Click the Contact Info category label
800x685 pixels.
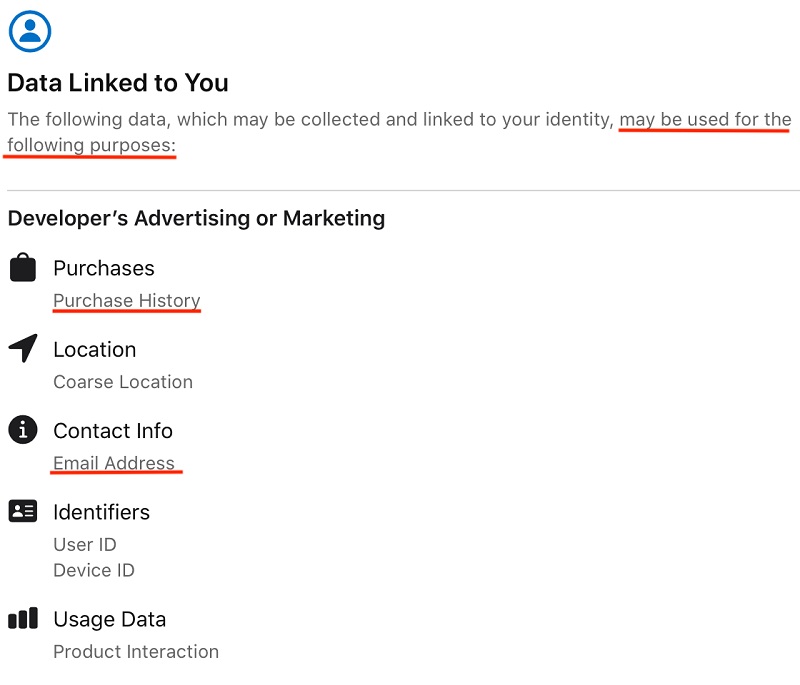(113, 430)
